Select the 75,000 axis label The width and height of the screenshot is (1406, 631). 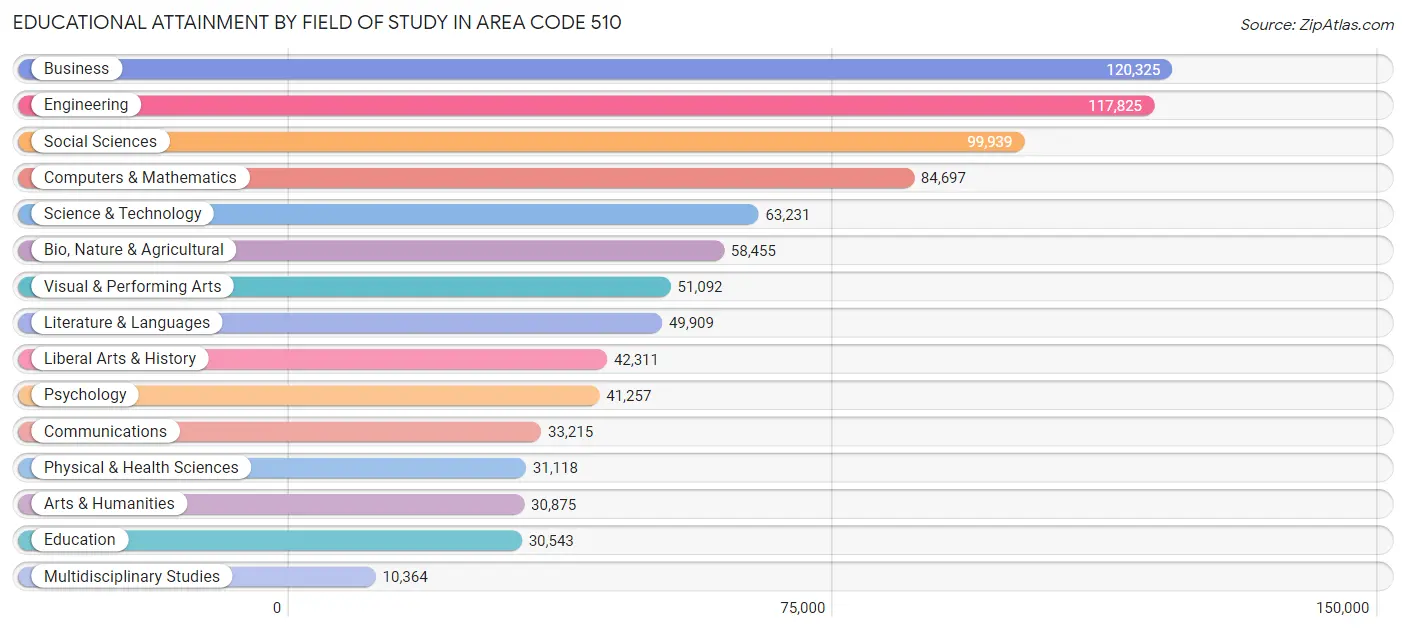[x=804, y=607]
